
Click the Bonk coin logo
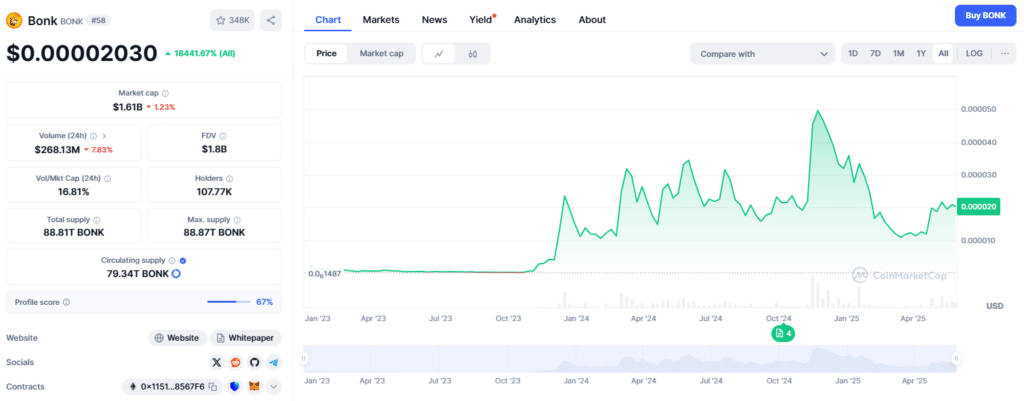14,20
